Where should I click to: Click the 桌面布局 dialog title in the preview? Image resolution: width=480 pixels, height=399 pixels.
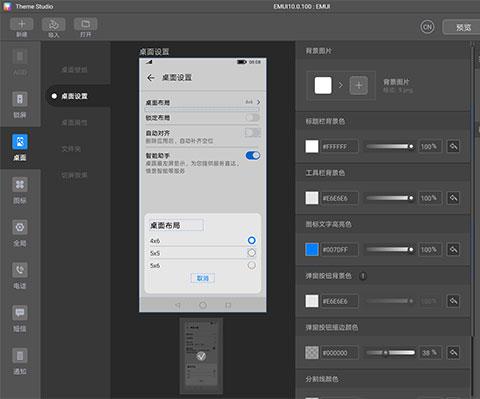coord(165,225)
